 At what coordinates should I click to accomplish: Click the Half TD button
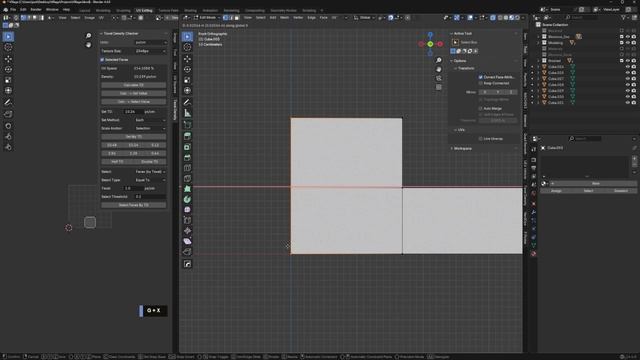tap(117, 162)
